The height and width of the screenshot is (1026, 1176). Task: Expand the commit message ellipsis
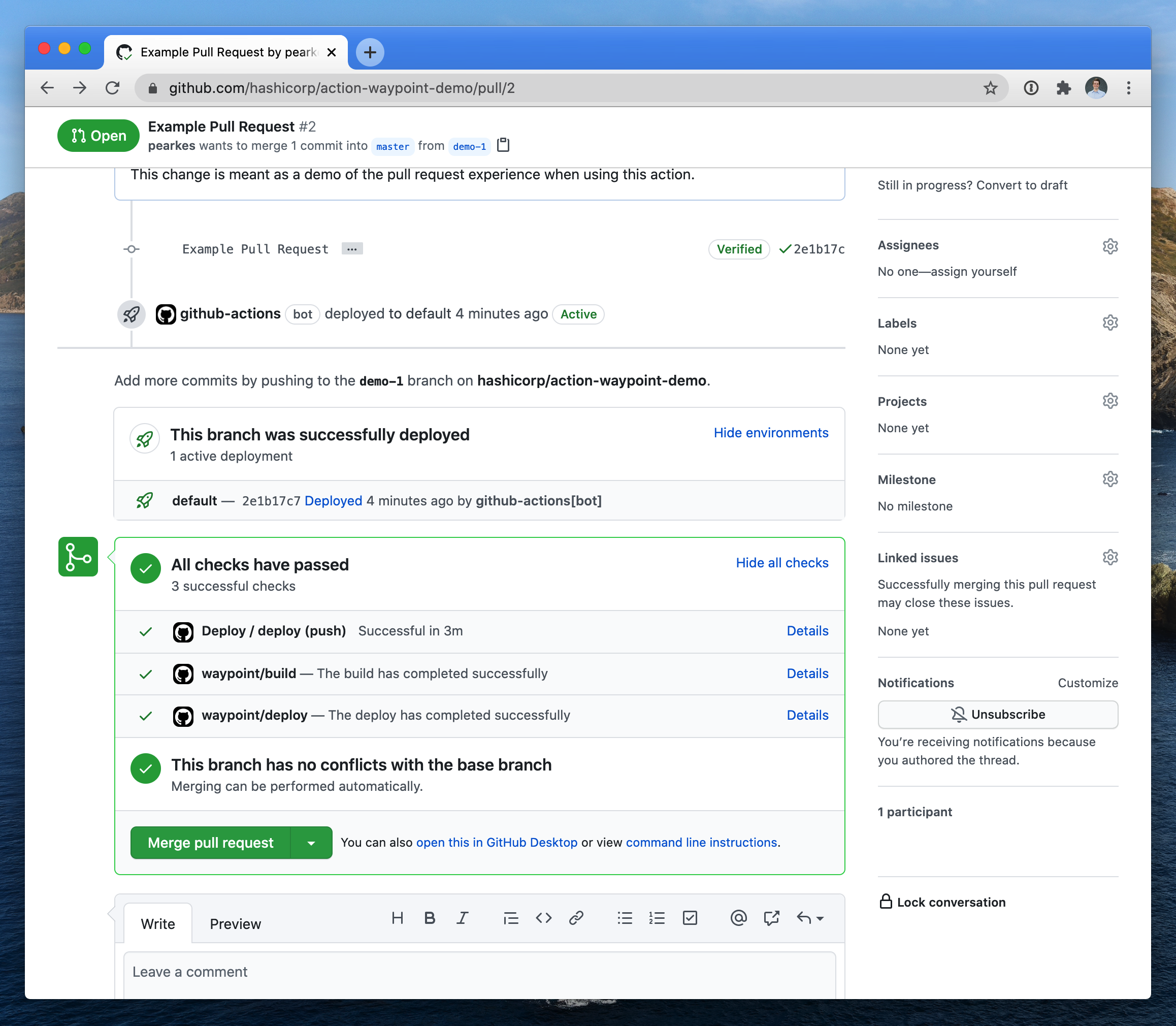pos(352,249)
